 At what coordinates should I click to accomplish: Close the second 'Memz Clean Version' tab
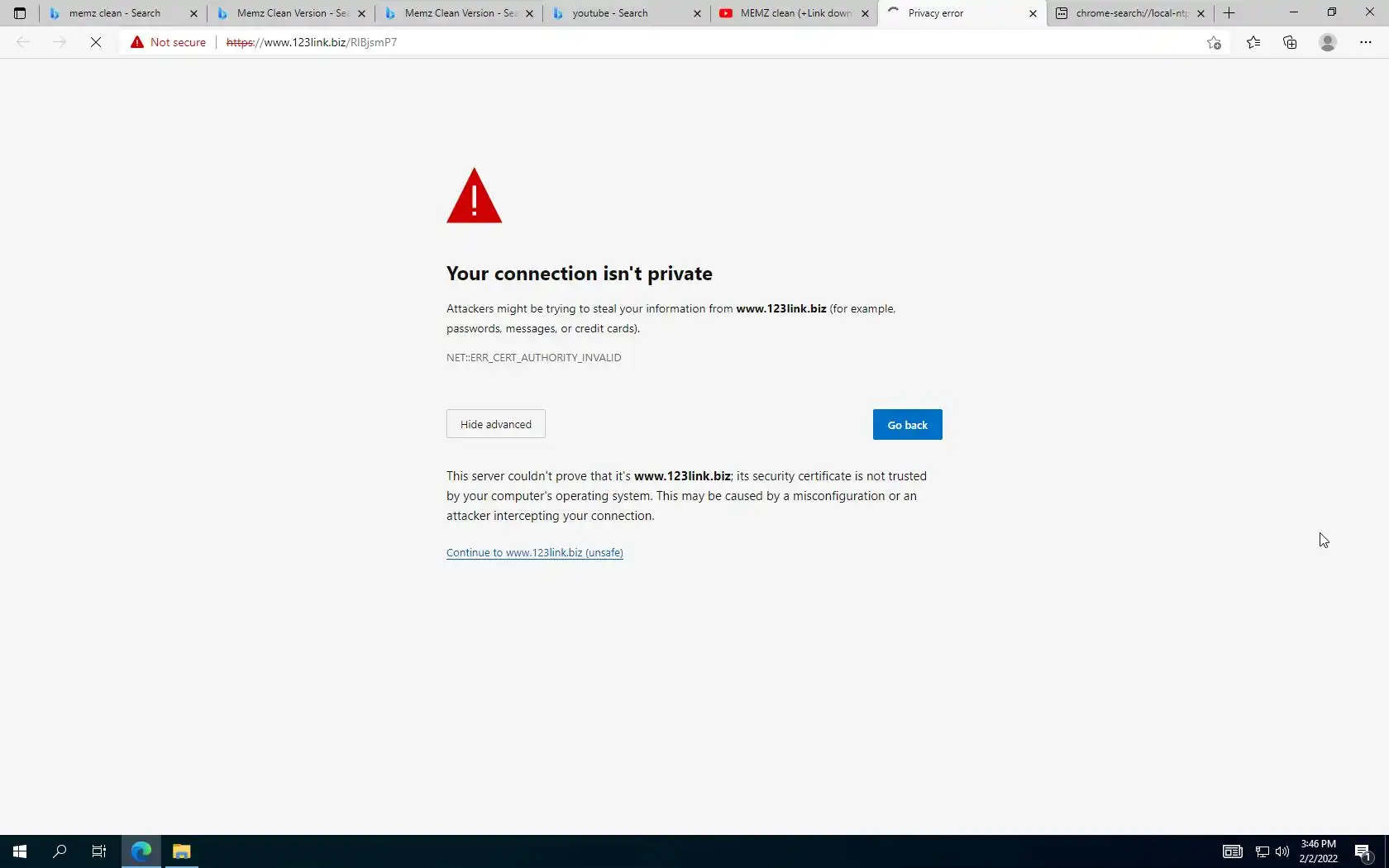tap(529, 13)
